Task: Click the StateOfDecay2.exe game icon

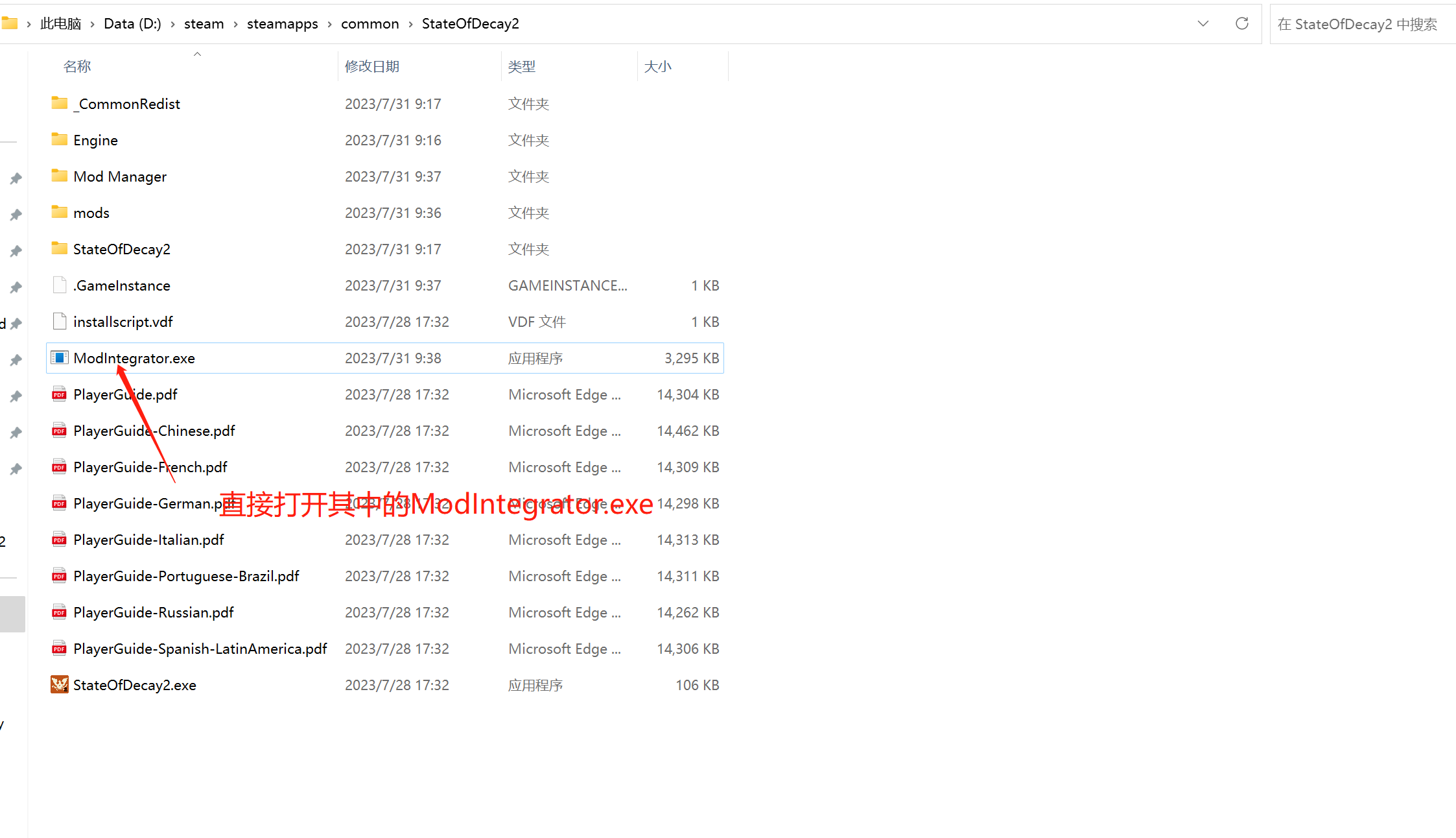Action: click(x=60, y=685)
